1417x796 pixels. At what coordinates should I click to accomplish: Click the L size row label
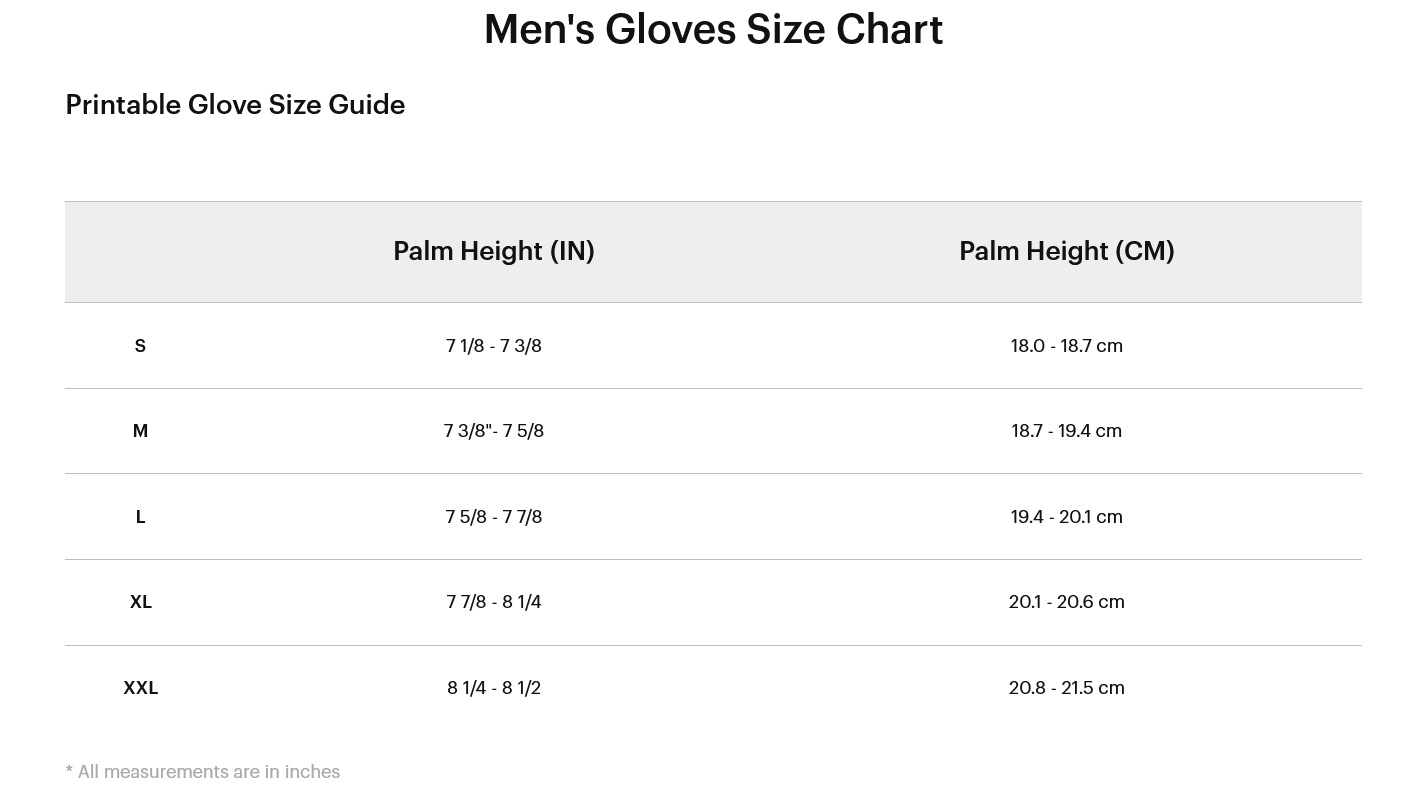(140, 517)
